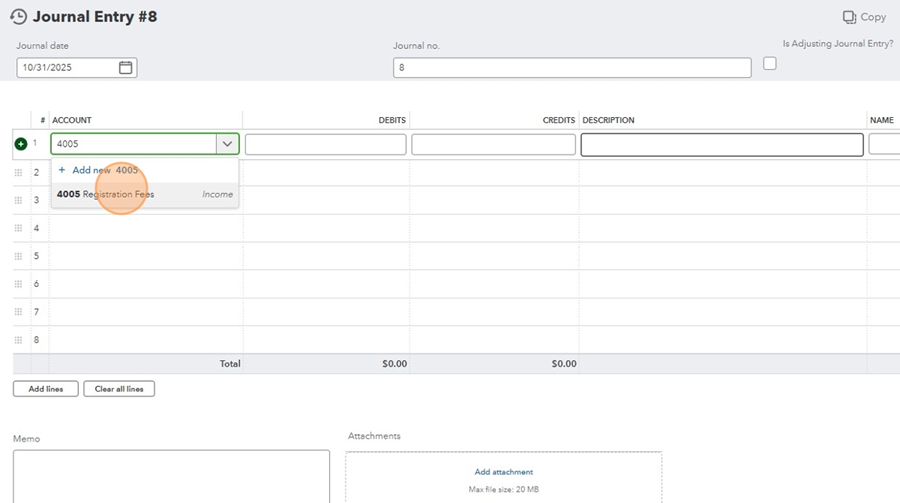
Task: Open the Journal date calendar picker
Action: 126,68
